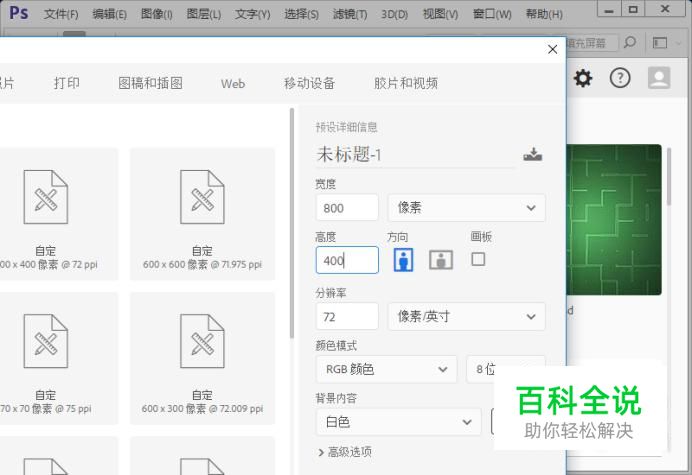The width and height of the screenshot is (692, 475).
Task: Click the search magnifier icon in Photoshop toolbar
Action: point(630,42)
